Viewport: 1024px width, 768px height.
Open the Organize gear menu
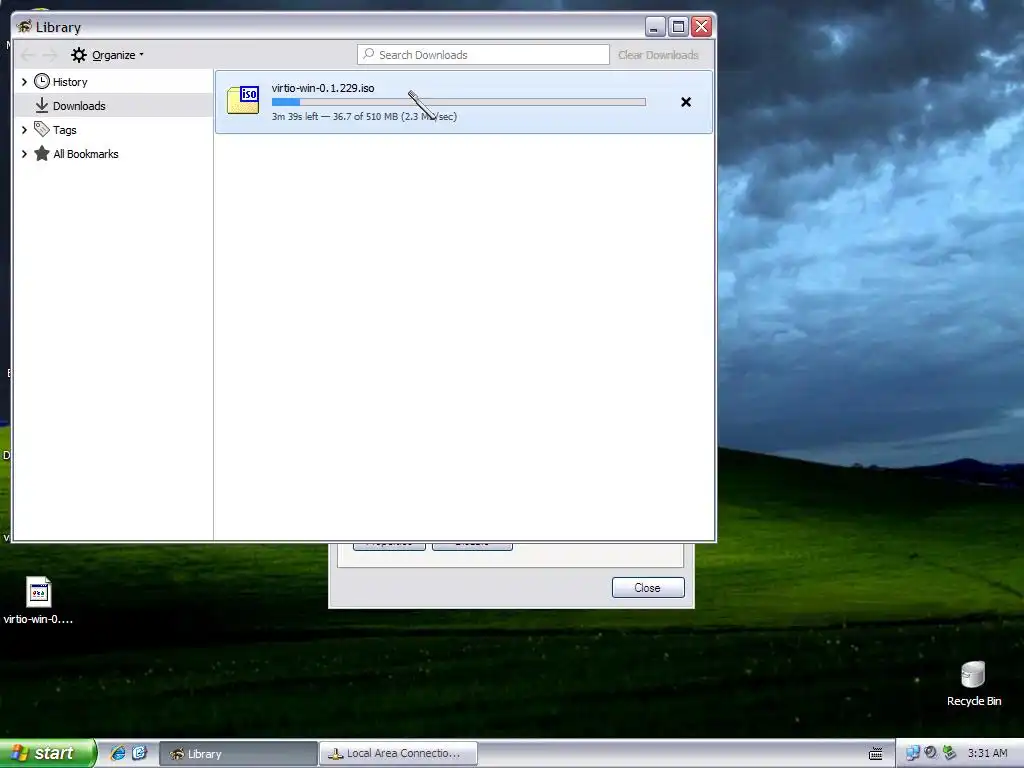[107, 55]
